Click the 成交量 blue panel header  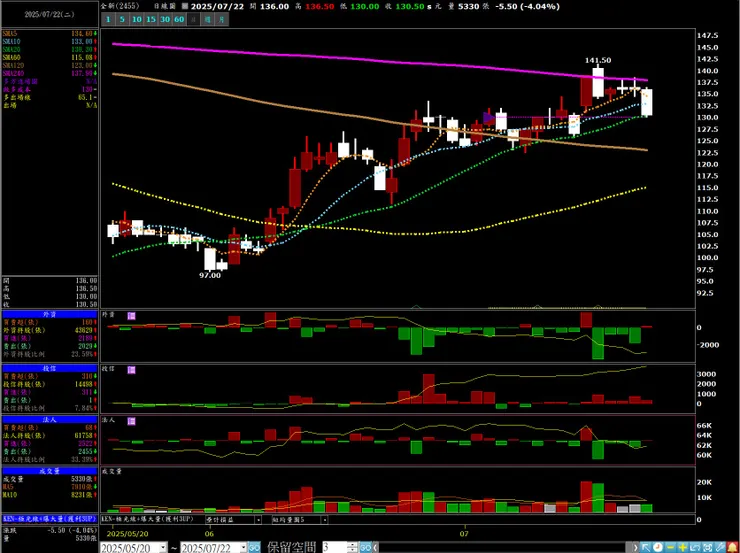[x=50, y=471]
